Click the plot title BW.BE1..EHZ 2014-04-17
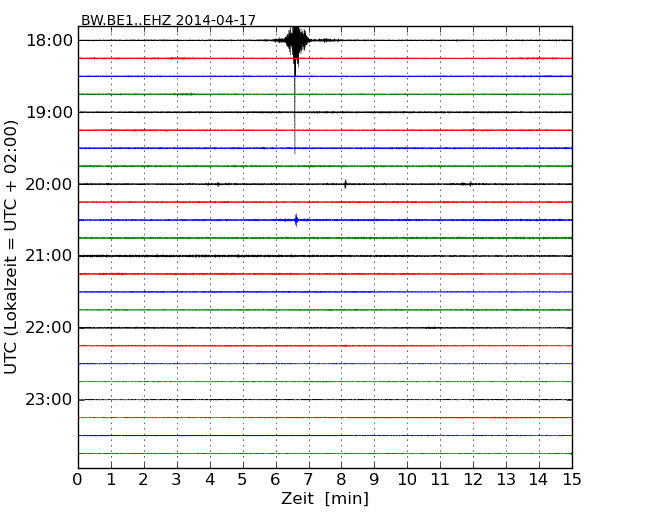 168,20
